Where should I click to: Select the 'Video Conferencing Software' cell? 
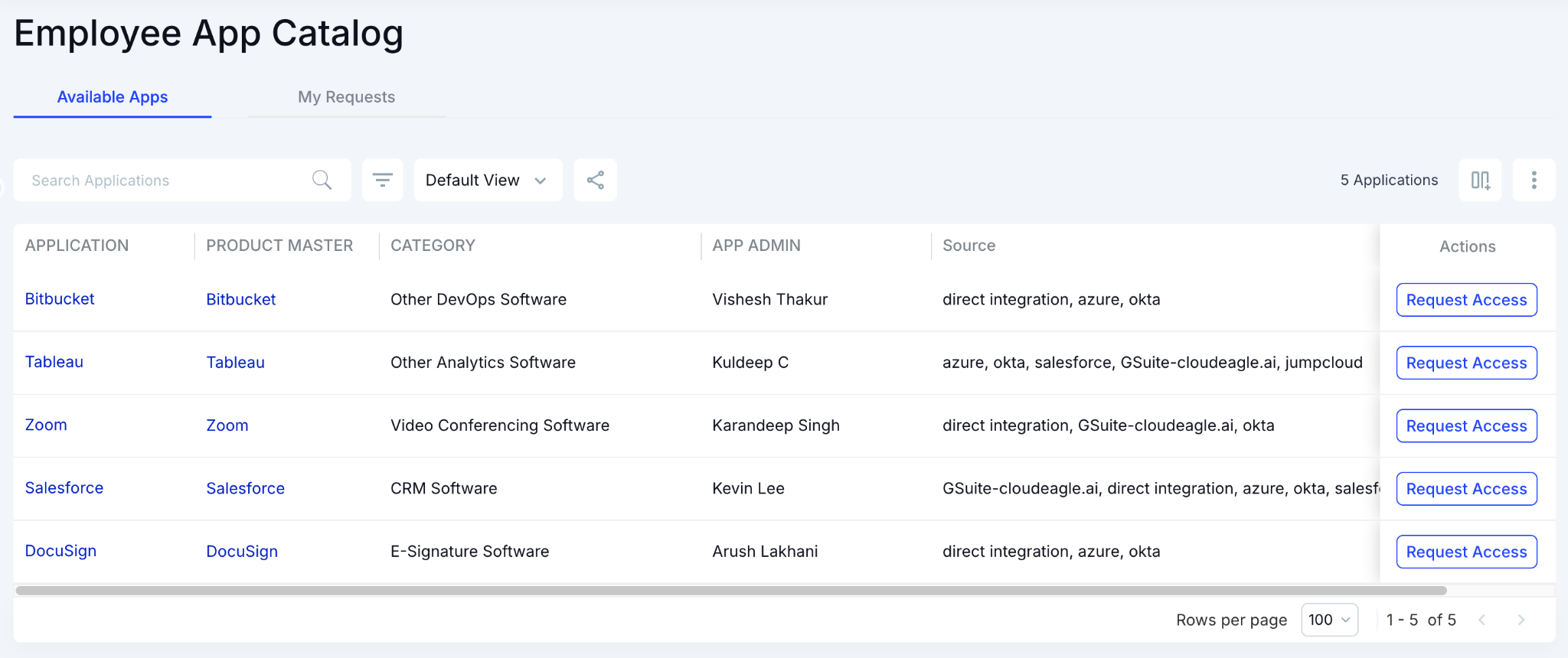tap(500, 425)
